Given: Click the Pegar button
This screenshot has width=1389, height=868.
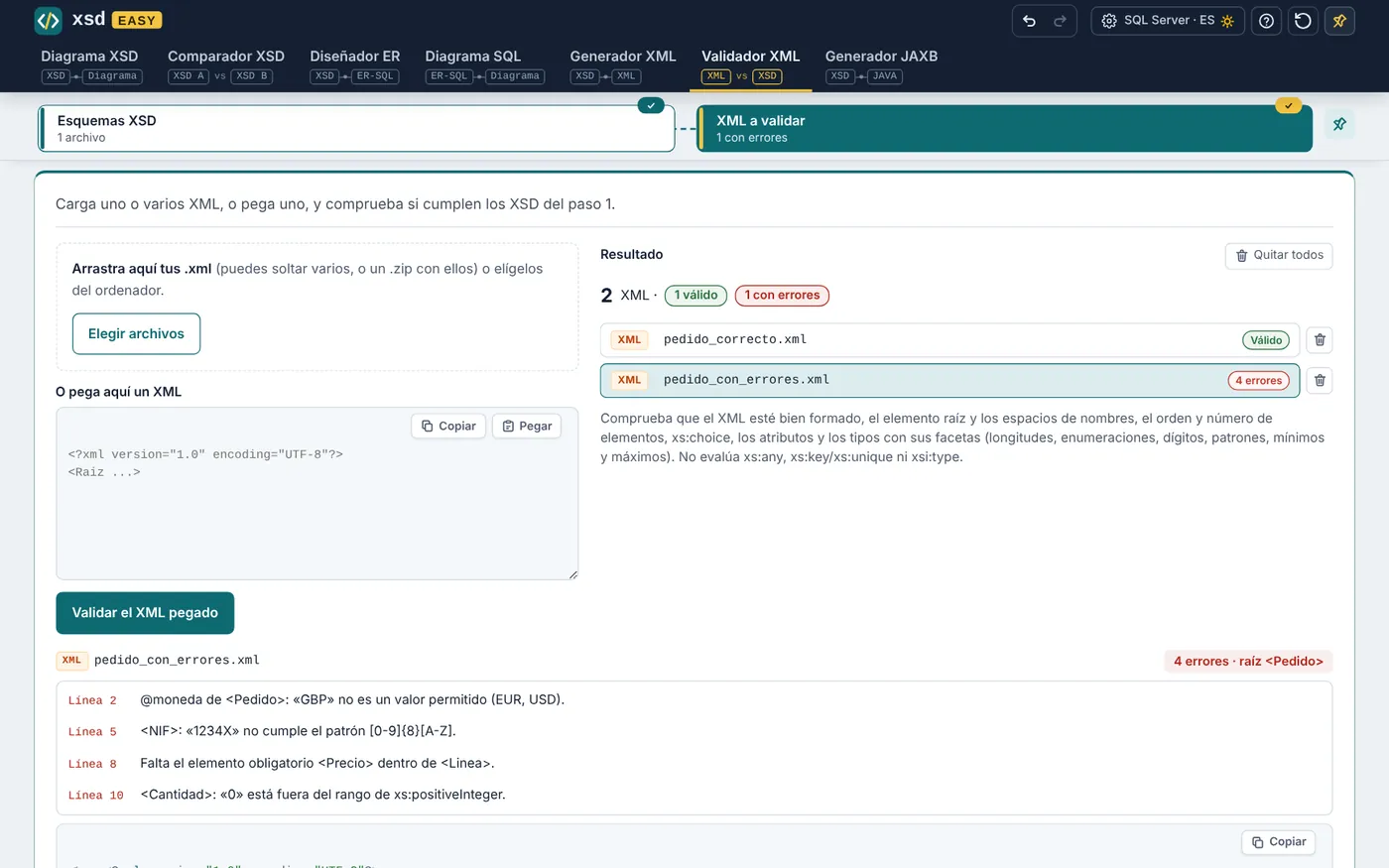Looking at the screenshot, I should (x=527, y=427).
